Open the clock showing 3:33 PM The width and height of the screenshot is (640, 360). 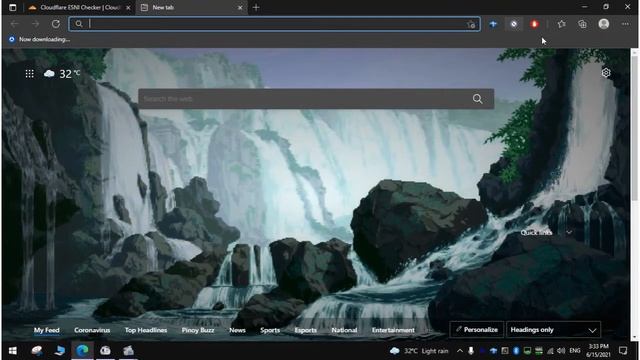598,351
